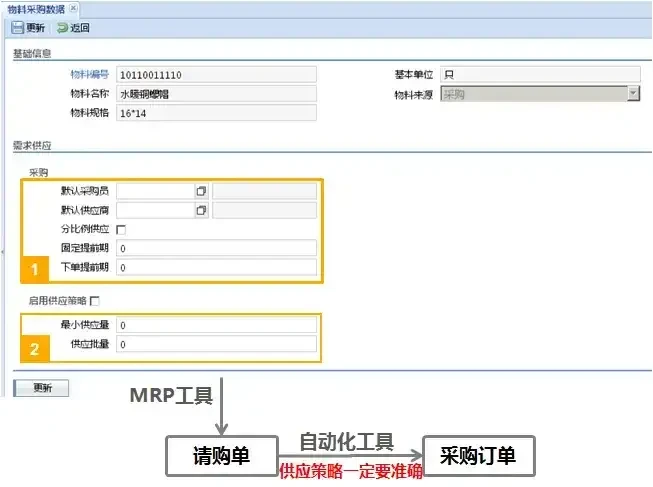Close the 物料采购数据 tab
This screenshot has height=487, width=653.
[x=73, y=8]
